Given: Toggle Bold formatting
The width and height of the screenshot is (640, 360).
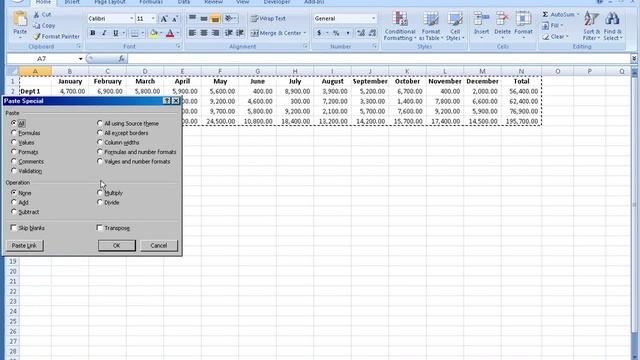Looking at the screenshot, I should click(93, 33).
